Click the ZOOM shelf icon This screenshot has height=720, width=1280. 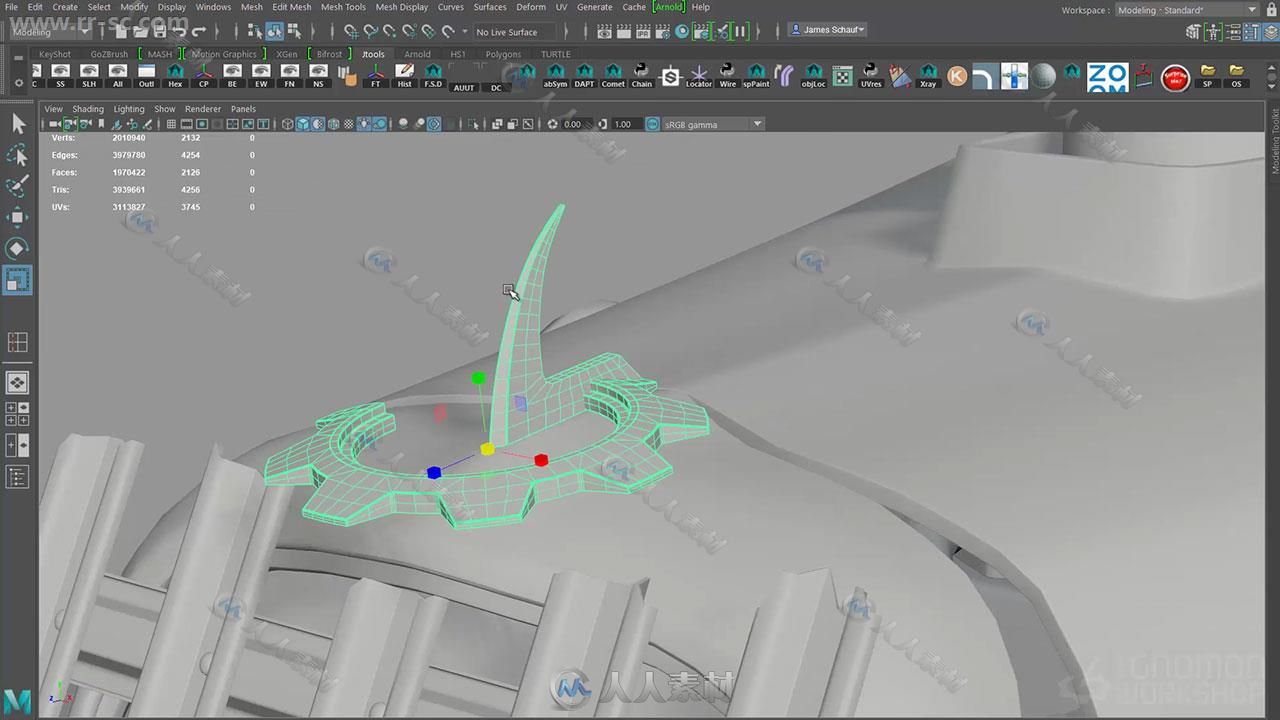click(1107, 77)
